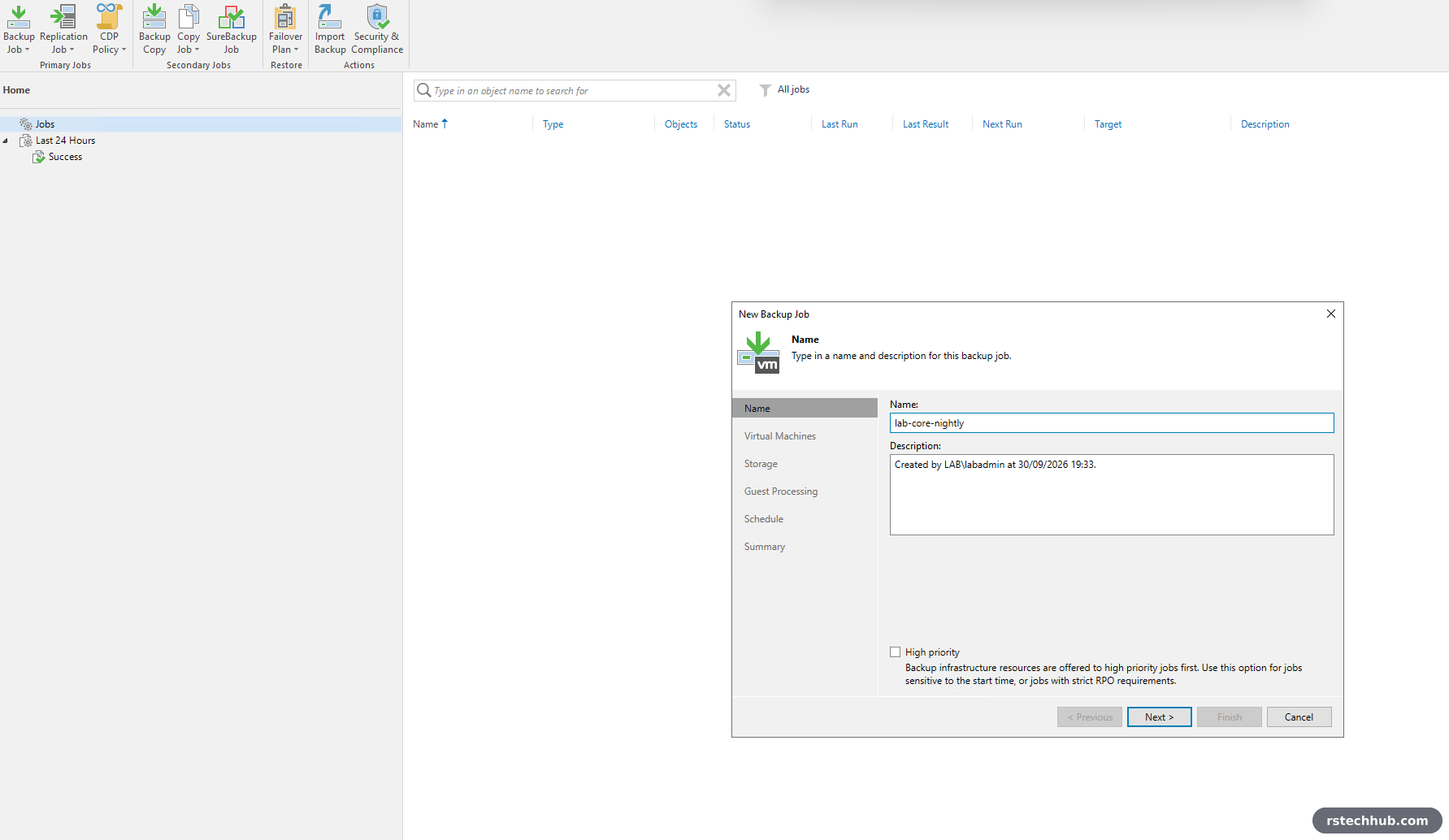Select the Jobs tree node

coord(45,124)
